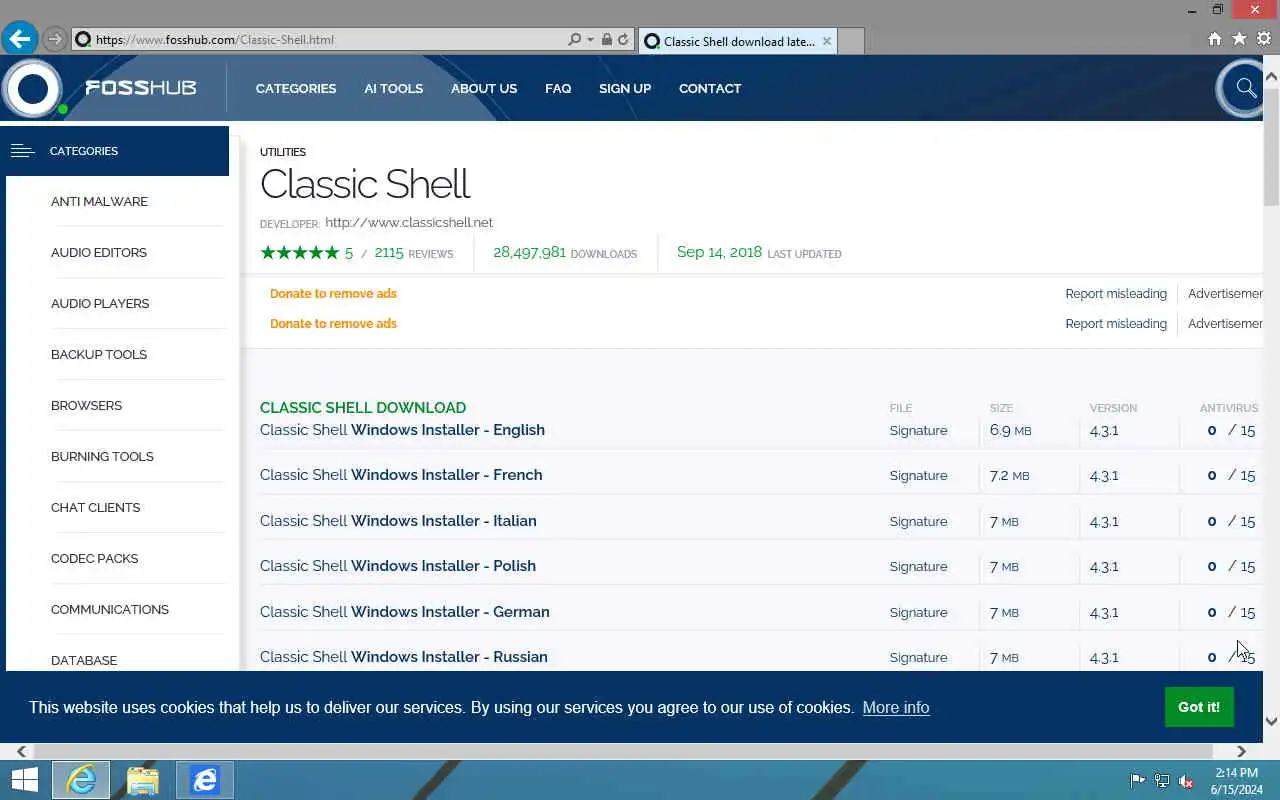Click the site search magnifier icon
This screenshot has width=1280, height=800.
1245,88
